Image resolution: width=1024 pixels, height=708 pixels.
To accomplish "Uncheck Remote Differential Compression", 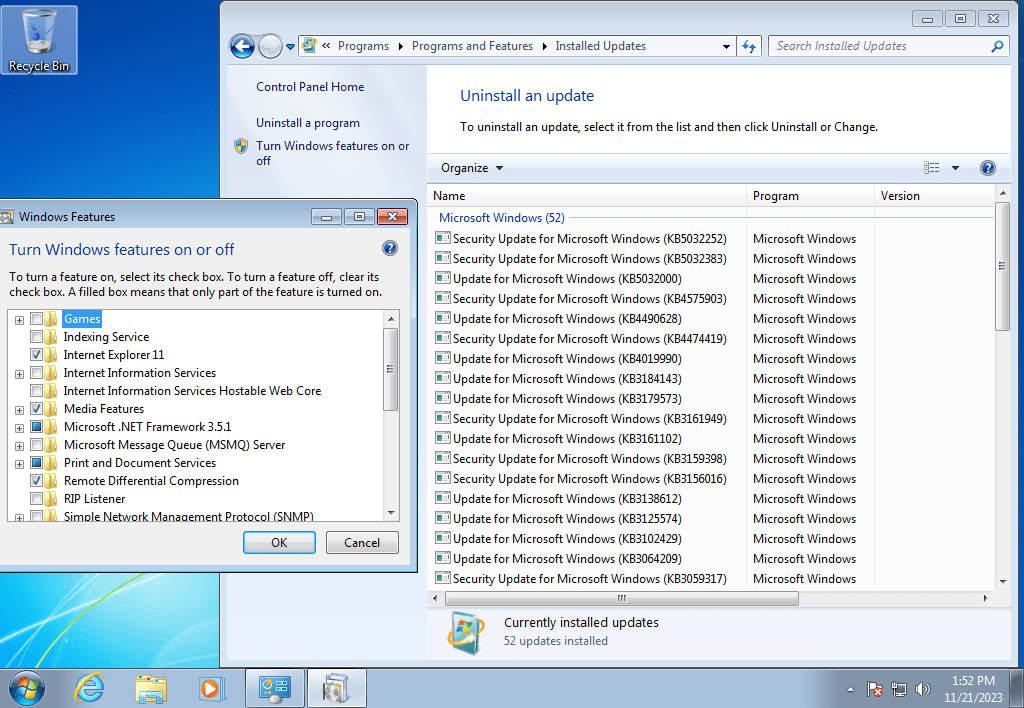I will coord(37,481).
